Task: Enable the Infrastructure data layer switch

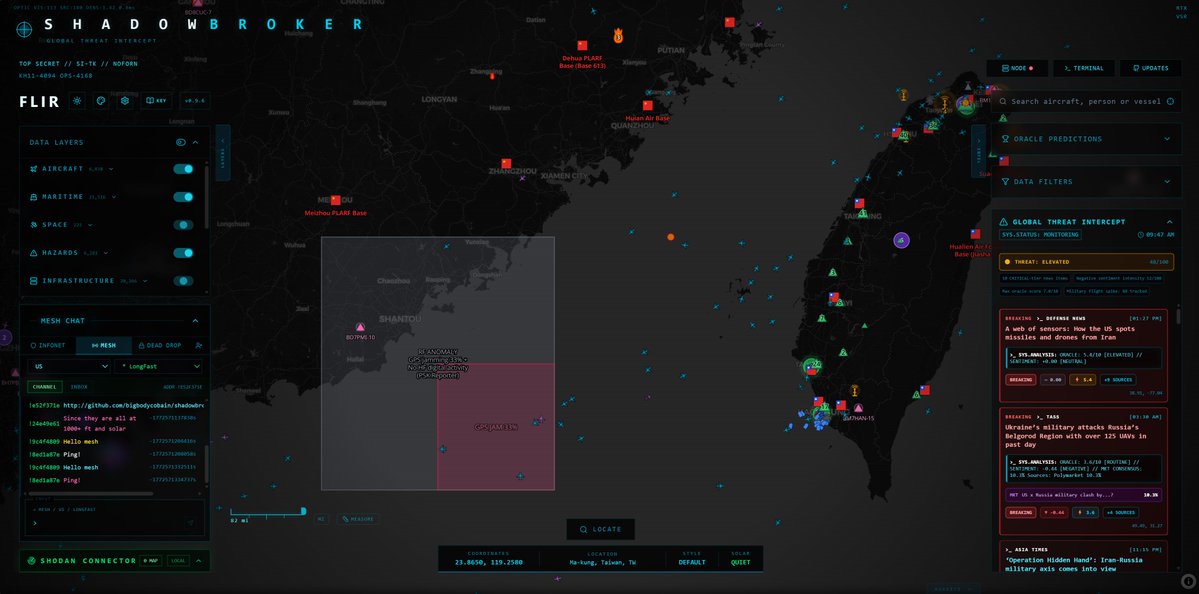Action: click(184, 281)
